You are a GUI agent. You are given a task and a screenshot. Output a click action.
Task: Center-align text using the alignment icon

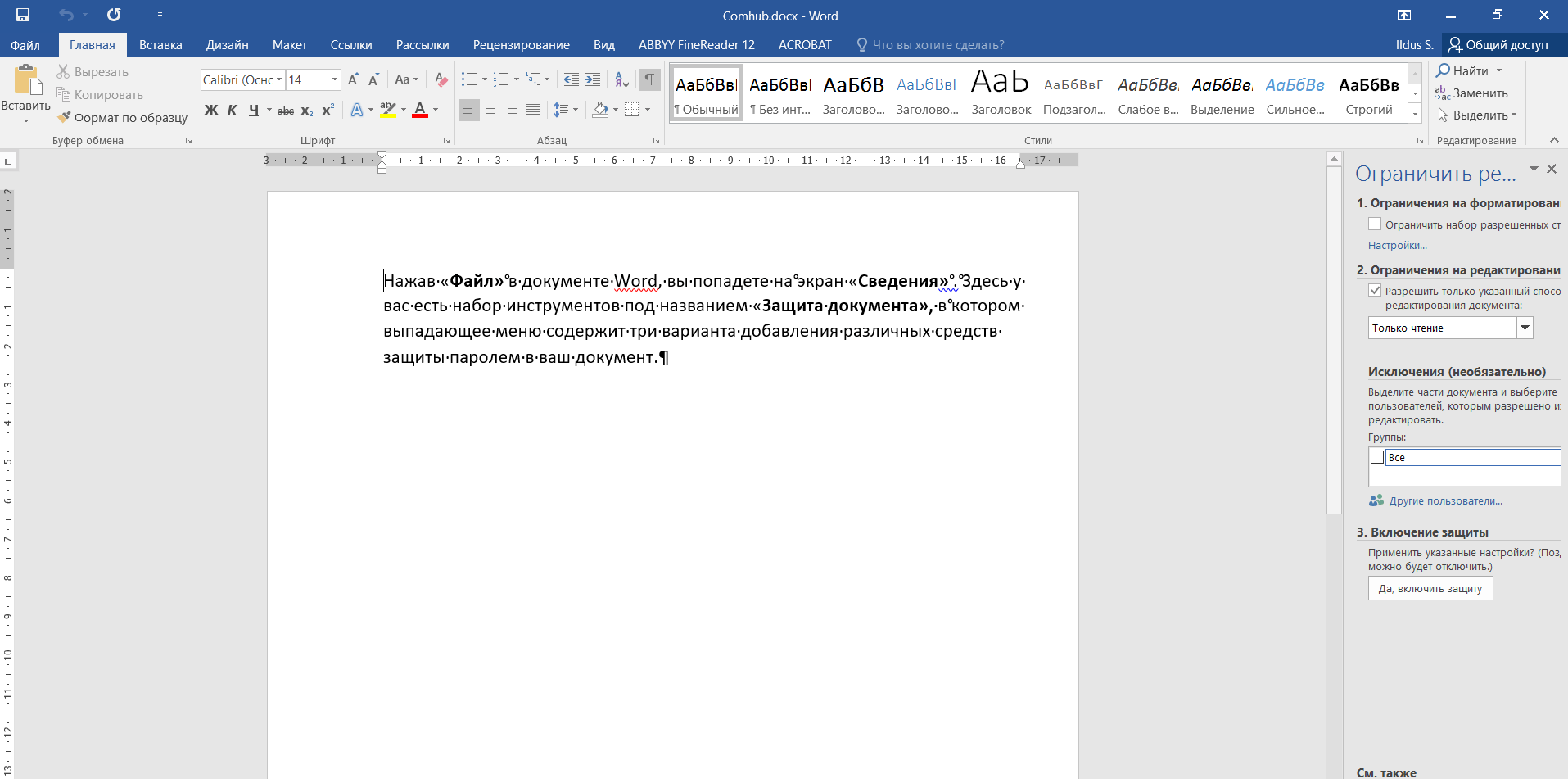point(490,110)
